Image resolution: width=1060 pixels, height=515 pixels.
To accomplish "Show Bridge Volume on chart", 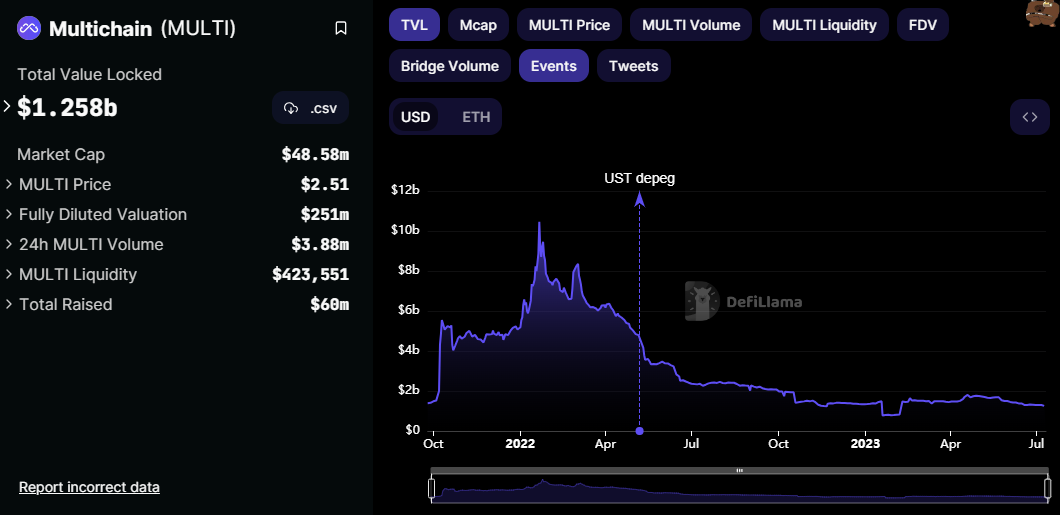I will [x=450, y=66].
